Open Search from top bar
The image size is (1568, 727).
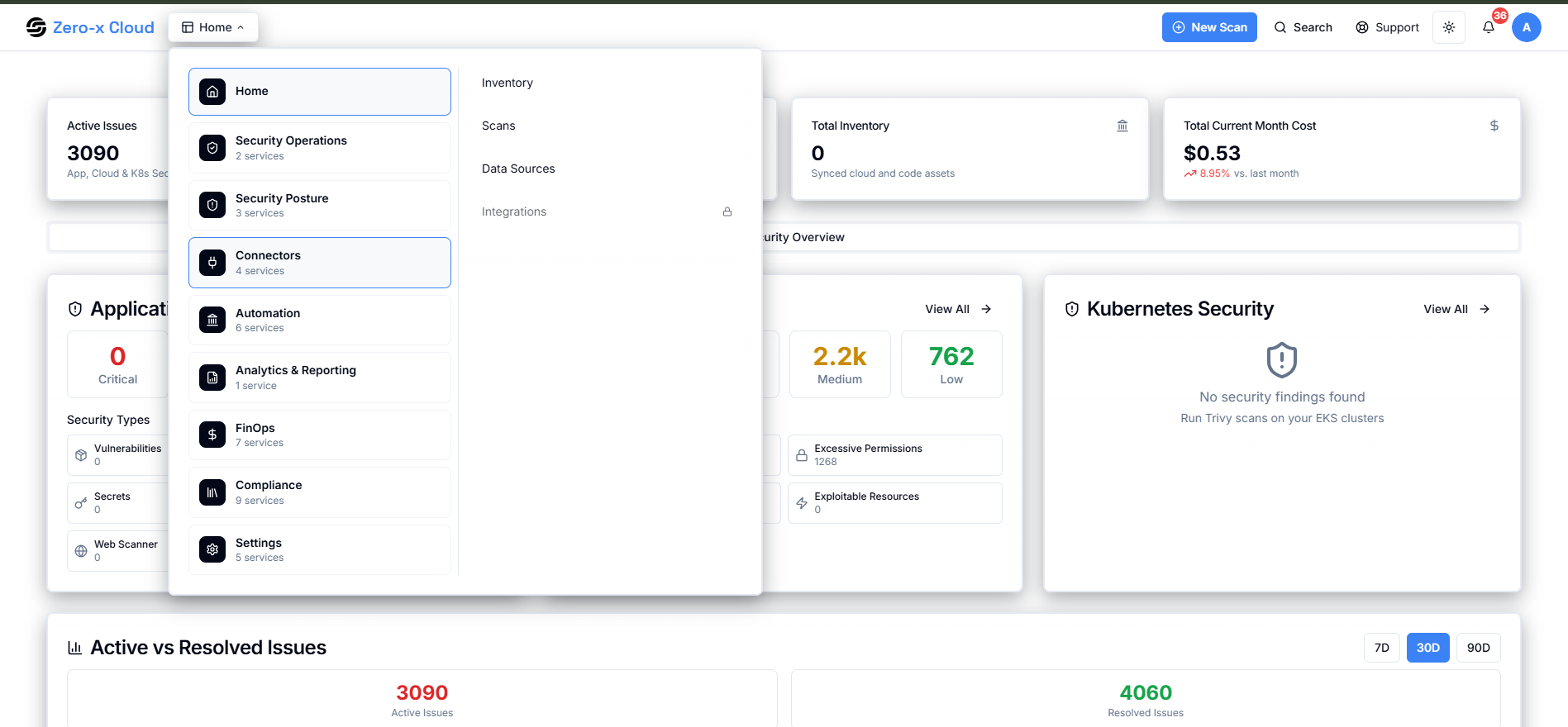coord(1303,27)
